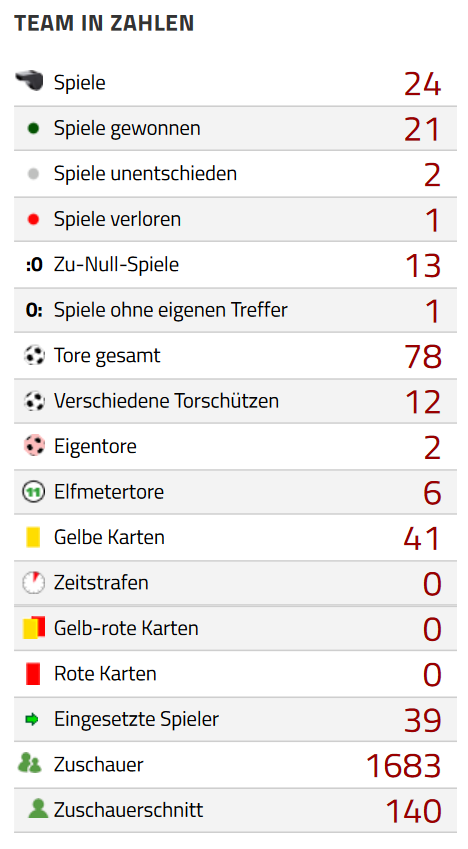Click the red dot for Spiele verloren
This screenshot has height=849, width=468.
coord(33,219)
